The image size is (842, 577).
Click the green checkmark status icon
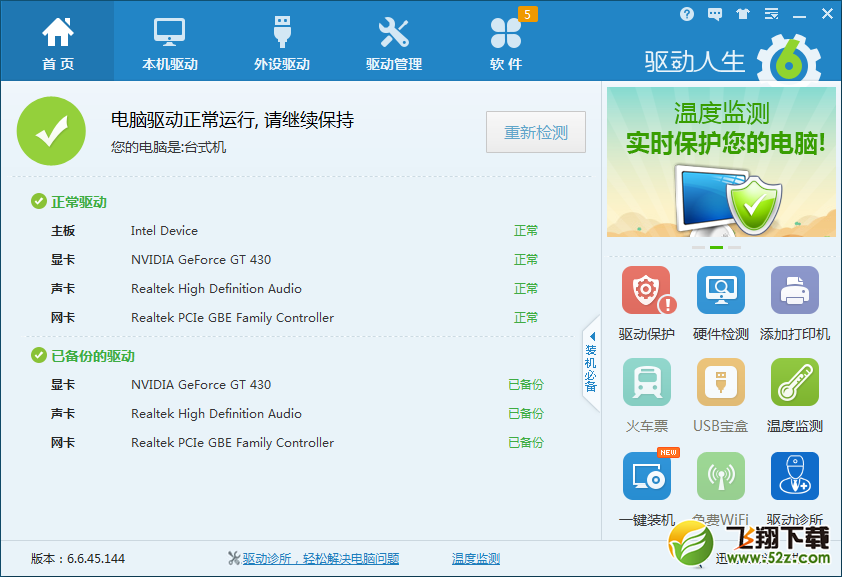(x=51, y=131)
